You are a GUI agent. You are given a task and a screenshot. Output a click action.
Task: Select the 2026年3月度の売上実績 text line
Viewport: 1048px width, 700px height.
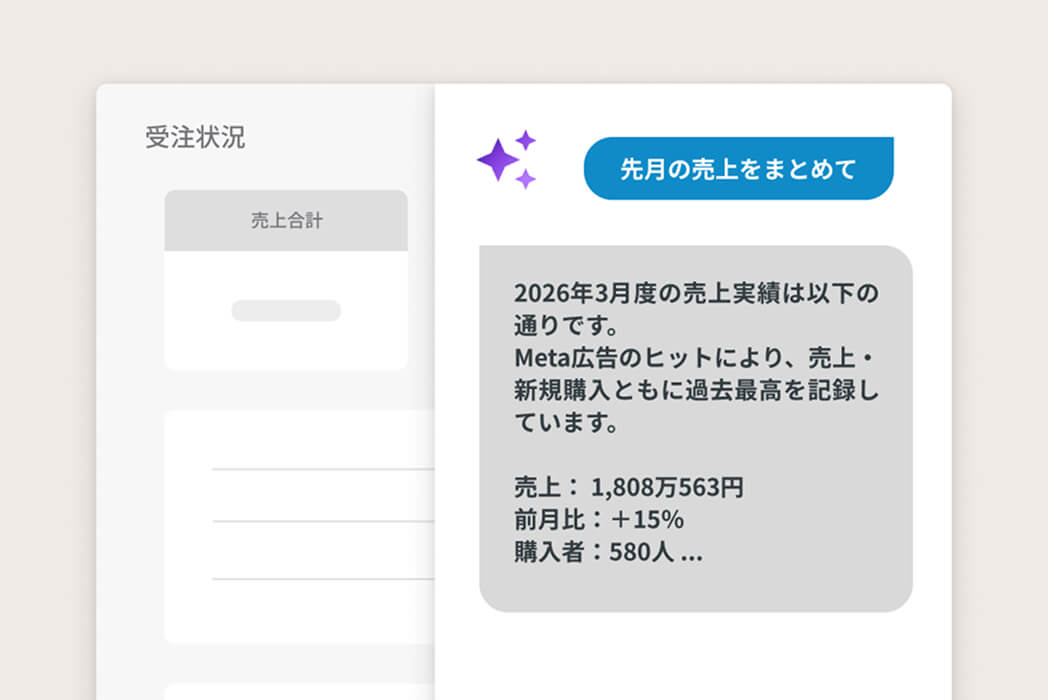(696, 293)
